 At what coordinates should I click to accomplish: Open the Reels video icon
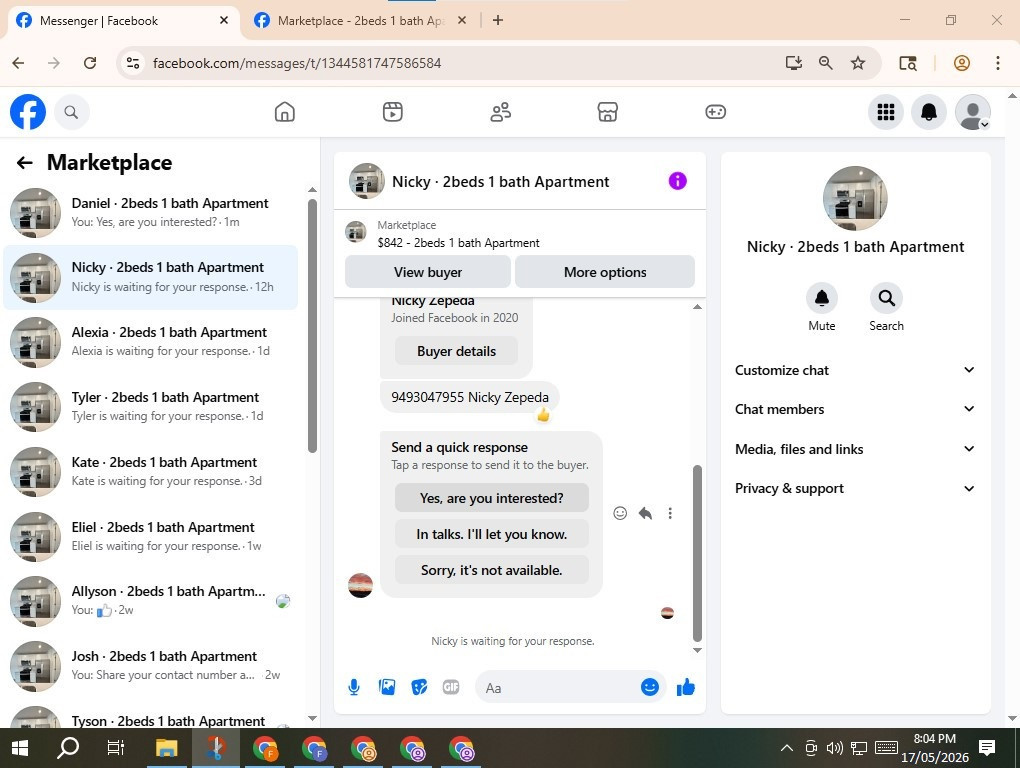point(392,112)
